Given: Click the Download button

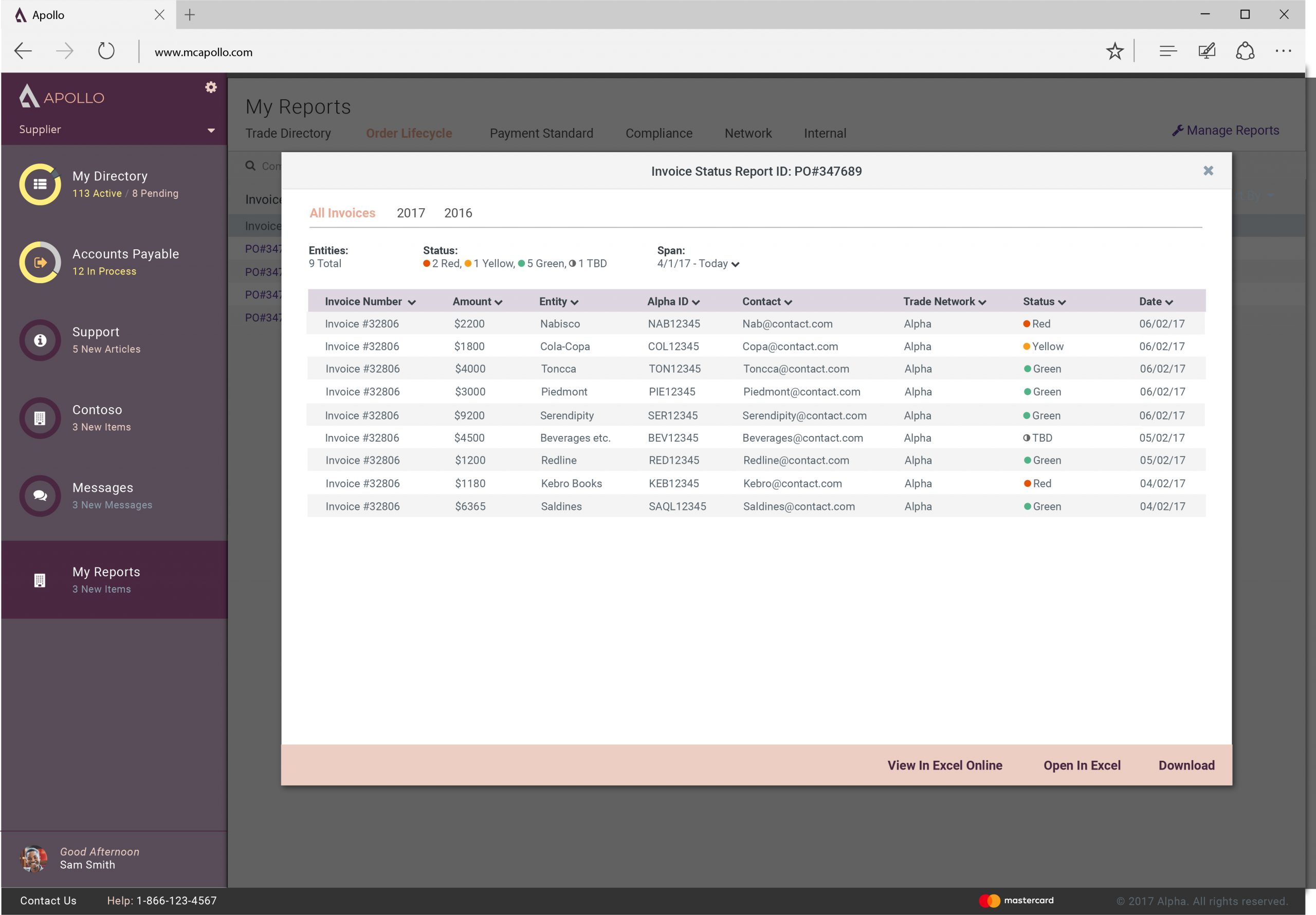Looking at the screenshot, I should click(x=1186, y=765).
